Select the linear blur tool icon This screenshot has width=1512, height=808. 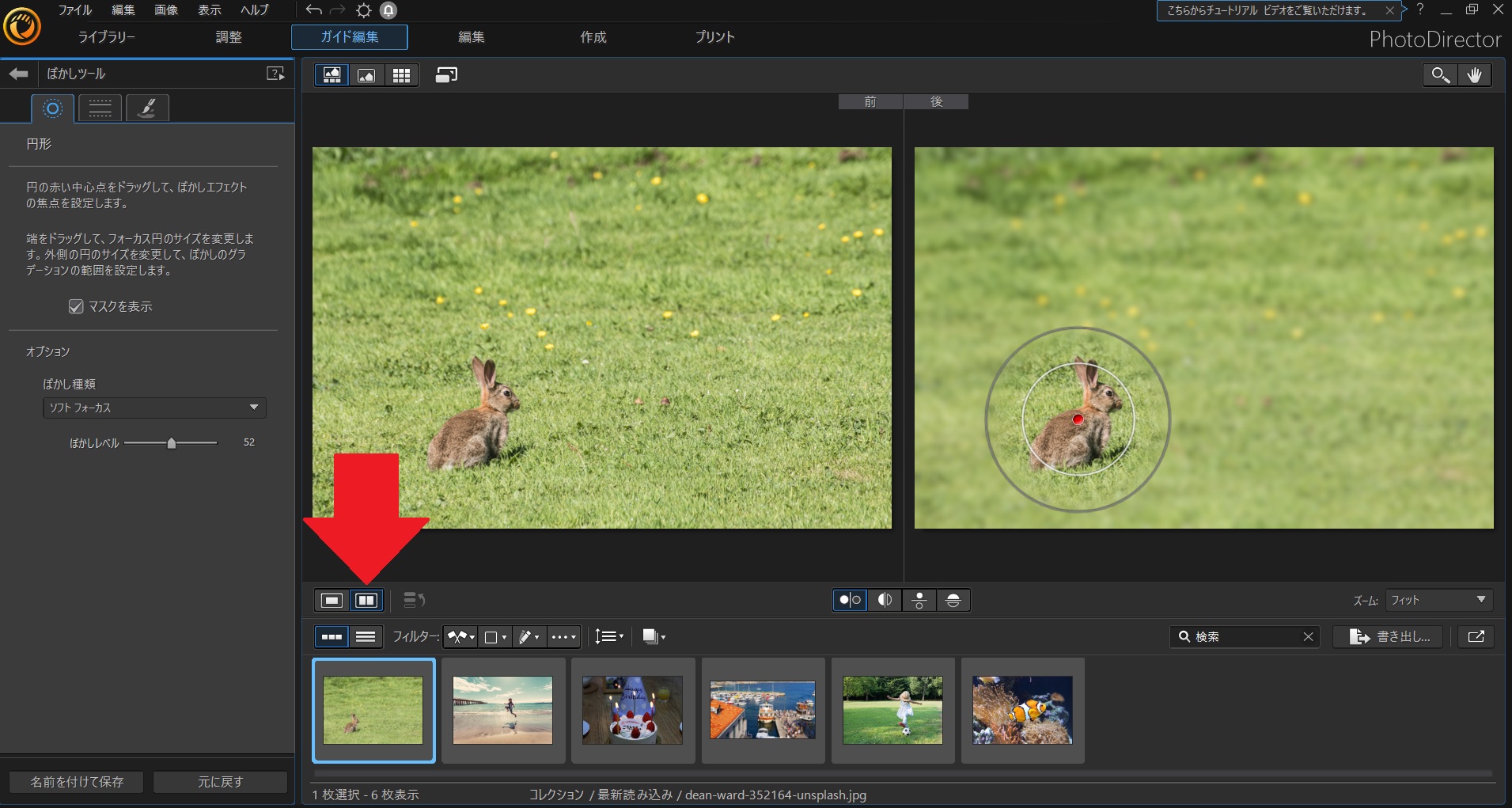(100, 108)
